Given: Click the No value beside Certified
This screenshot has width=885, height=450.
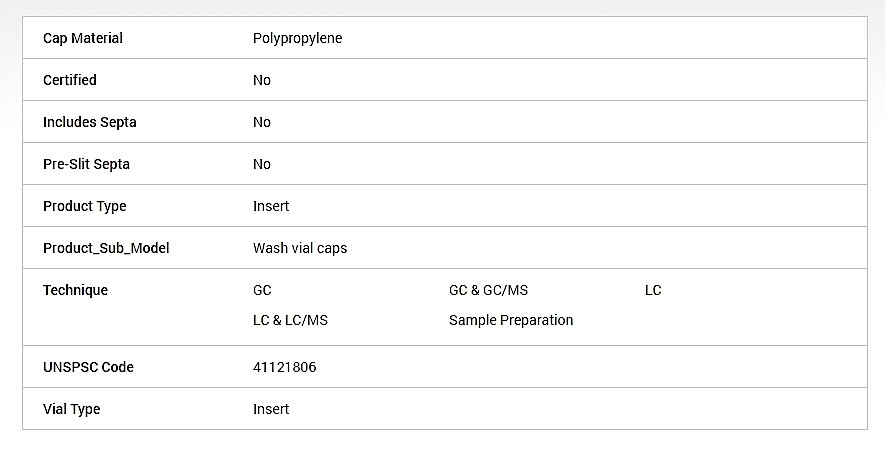Looking at the screenshot, I should (x=262, y=80).
